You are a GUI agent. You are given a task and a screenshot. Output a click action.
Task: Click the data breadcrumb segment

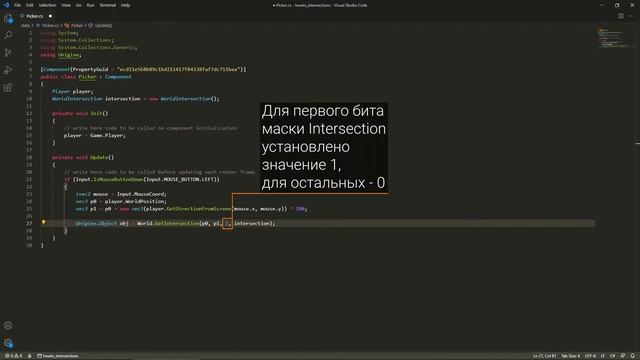(25, 25)
